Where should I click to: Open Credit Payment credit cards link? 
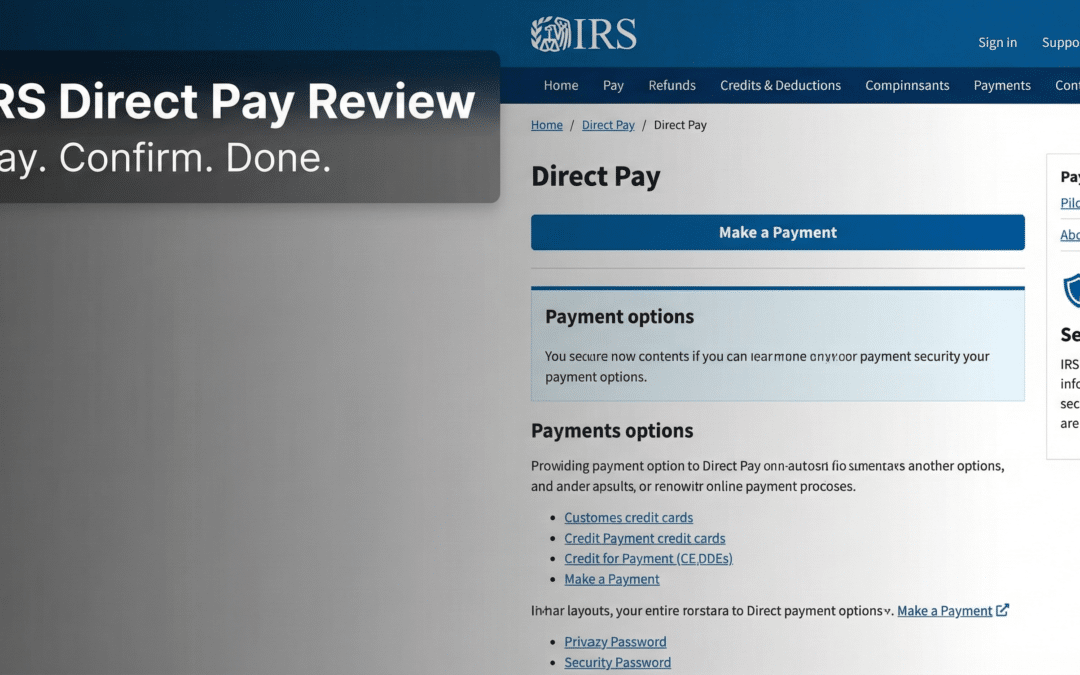coord(645,538)
